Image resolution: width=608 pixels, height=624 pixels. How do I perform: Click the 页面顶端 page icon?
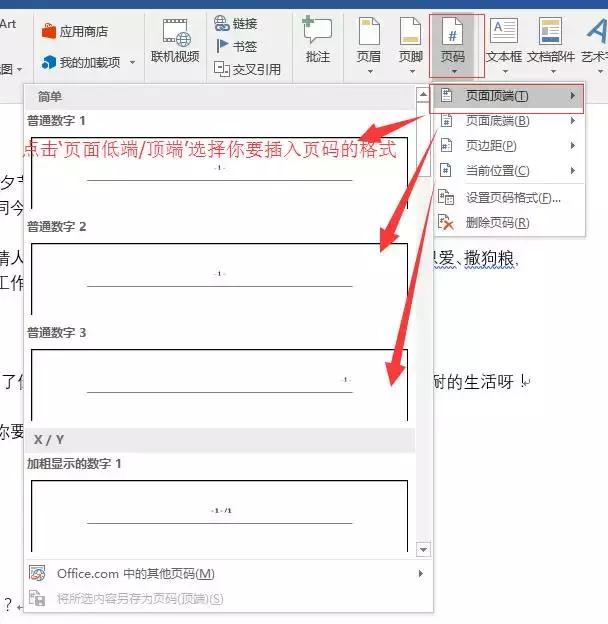click(446, 96)
